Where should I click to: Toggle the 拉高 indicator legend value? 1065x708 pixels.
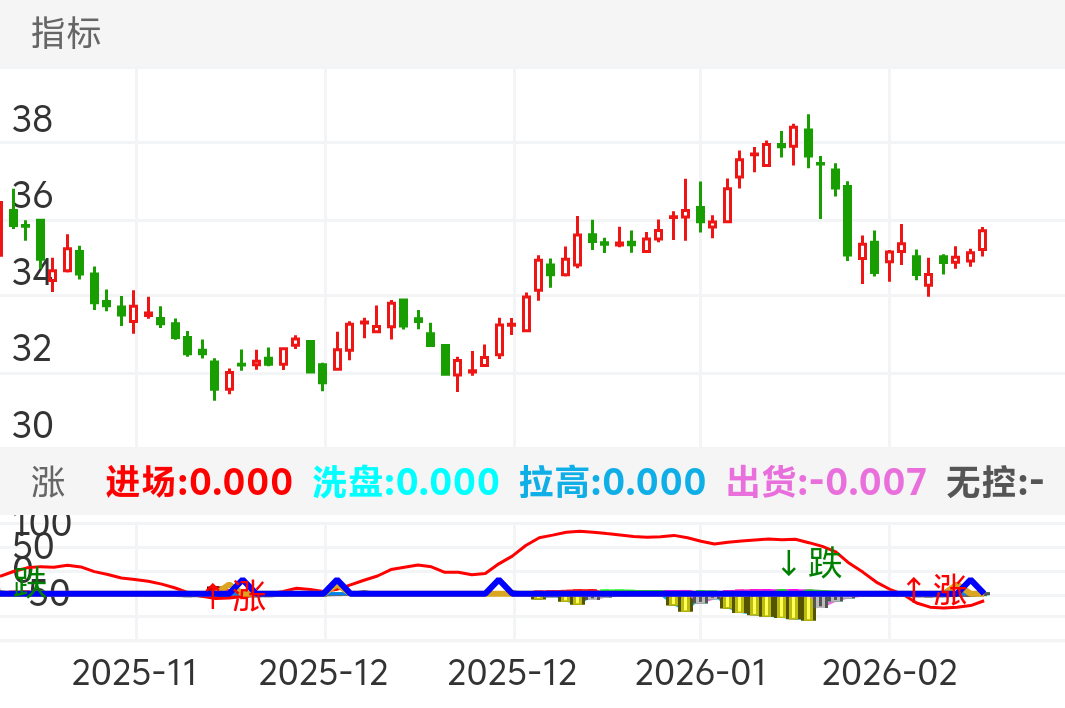click(612, 482)
